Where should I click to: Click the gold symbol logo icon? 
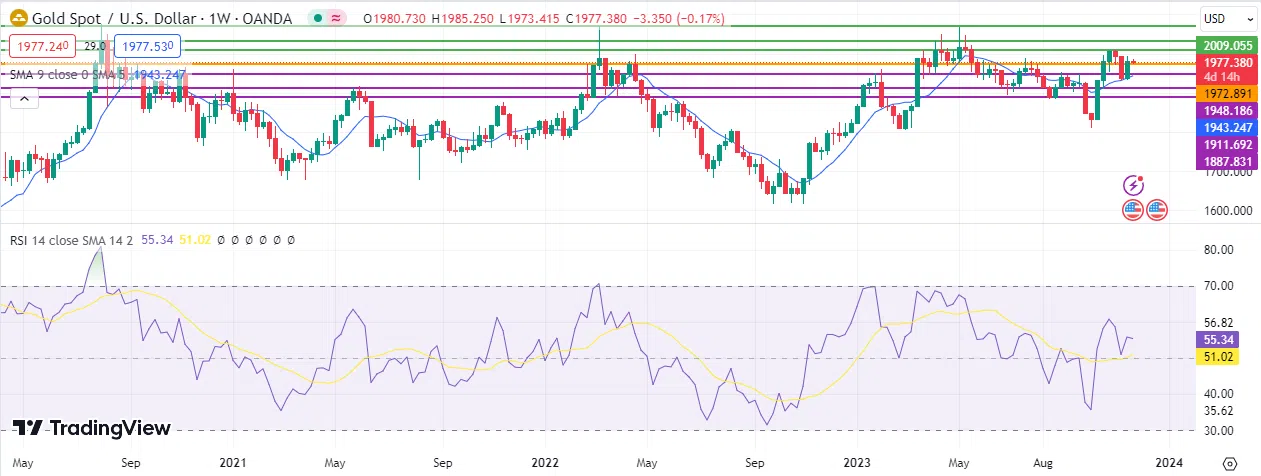(x=16, y=18)
